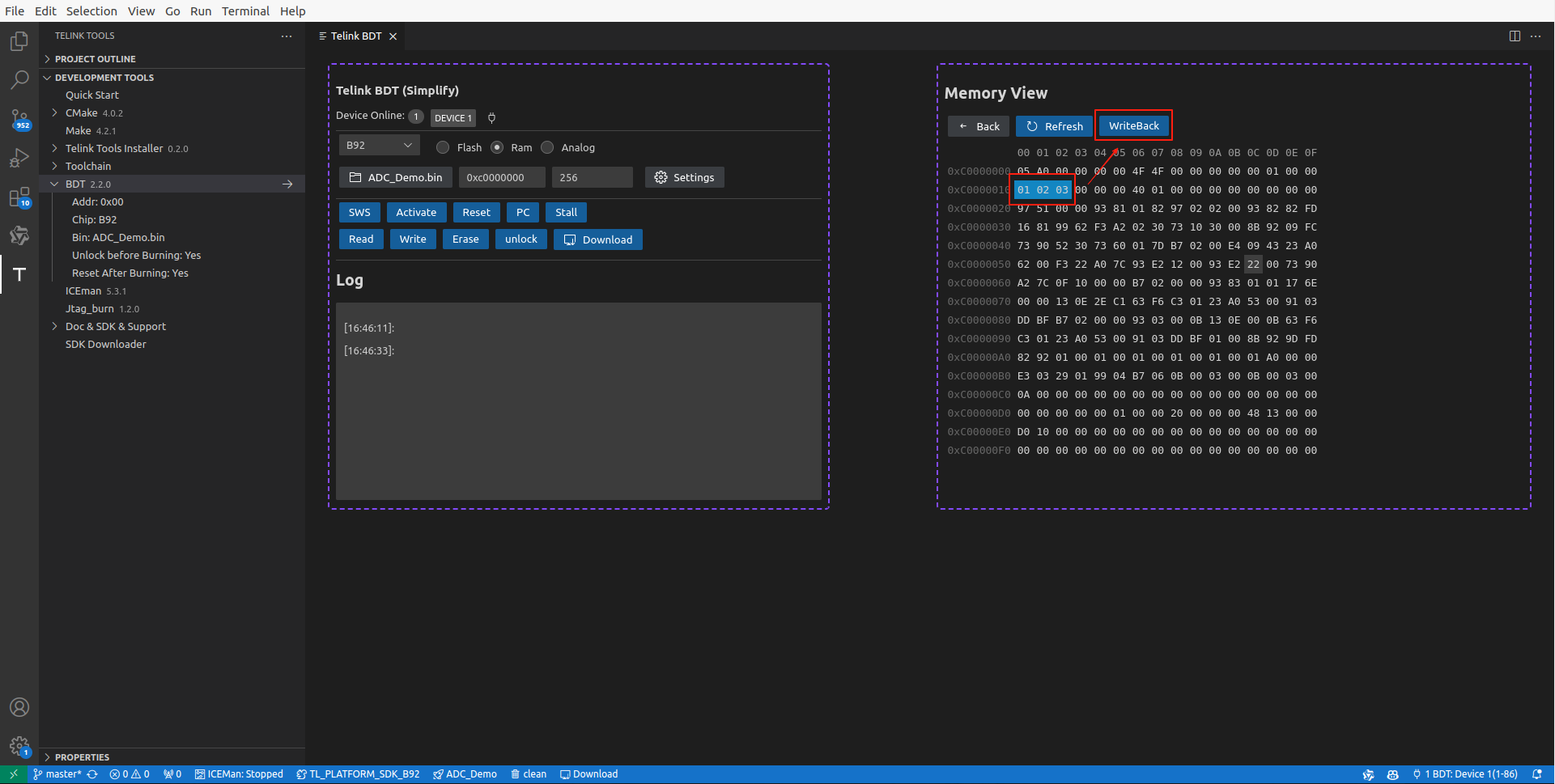
Task: Click the Manage gear icon in activity bar
Action: (x=19, y=745)
